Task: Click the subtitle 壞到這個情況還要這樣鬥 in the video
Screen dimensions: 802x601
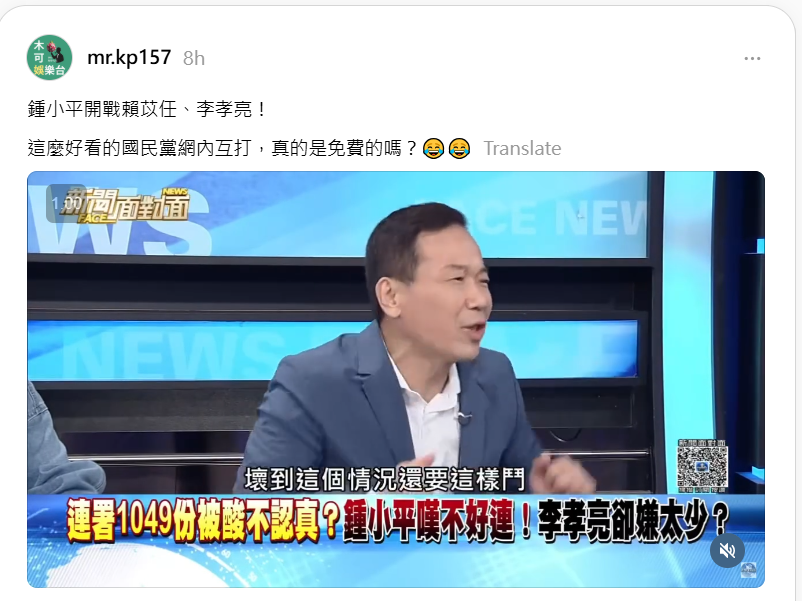Action: pyautogui.click(x=385, y=479)
